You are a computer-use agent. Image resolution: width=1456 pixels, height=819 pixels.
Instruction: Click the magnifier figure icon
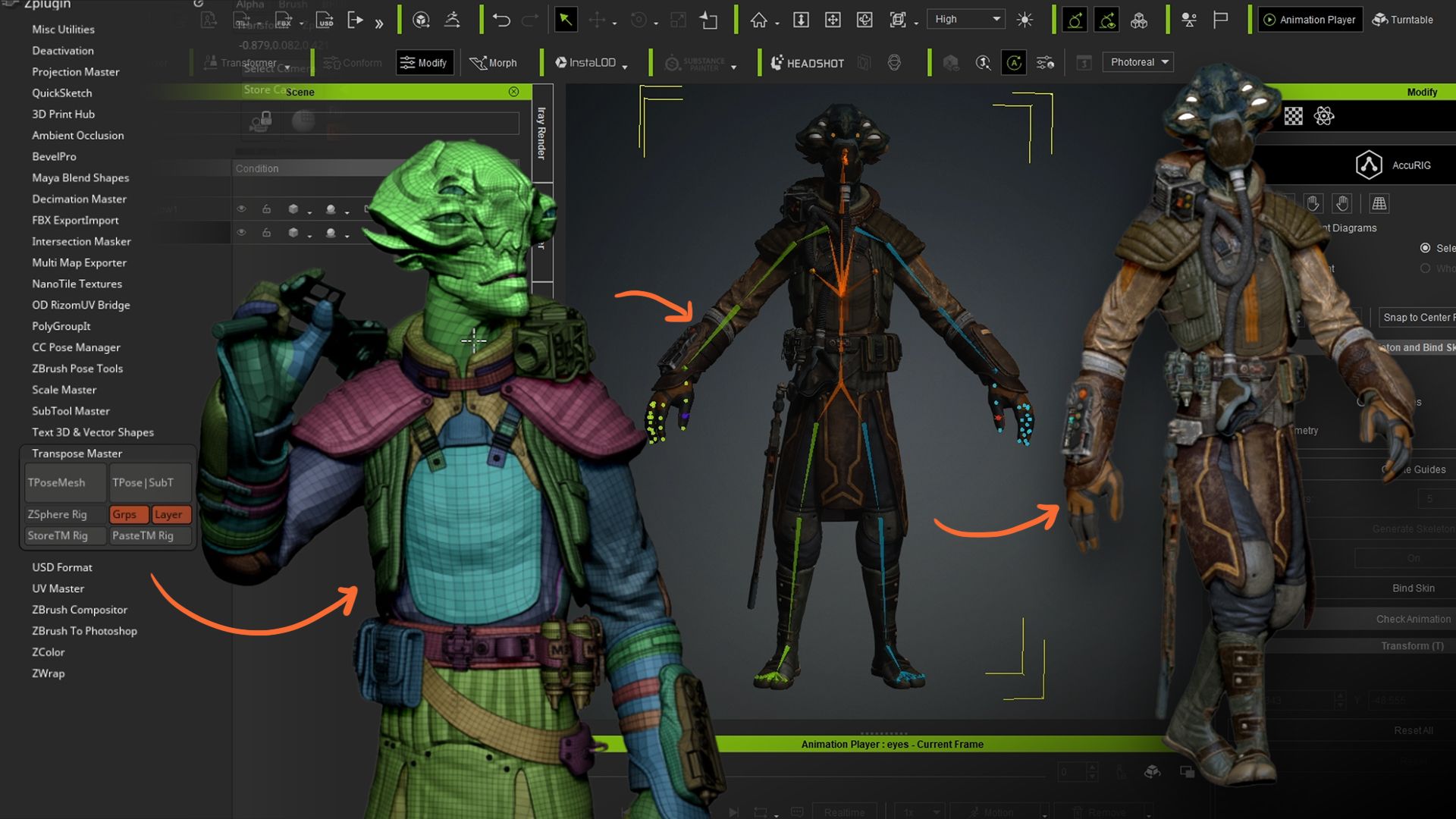(x=984, y=63)
